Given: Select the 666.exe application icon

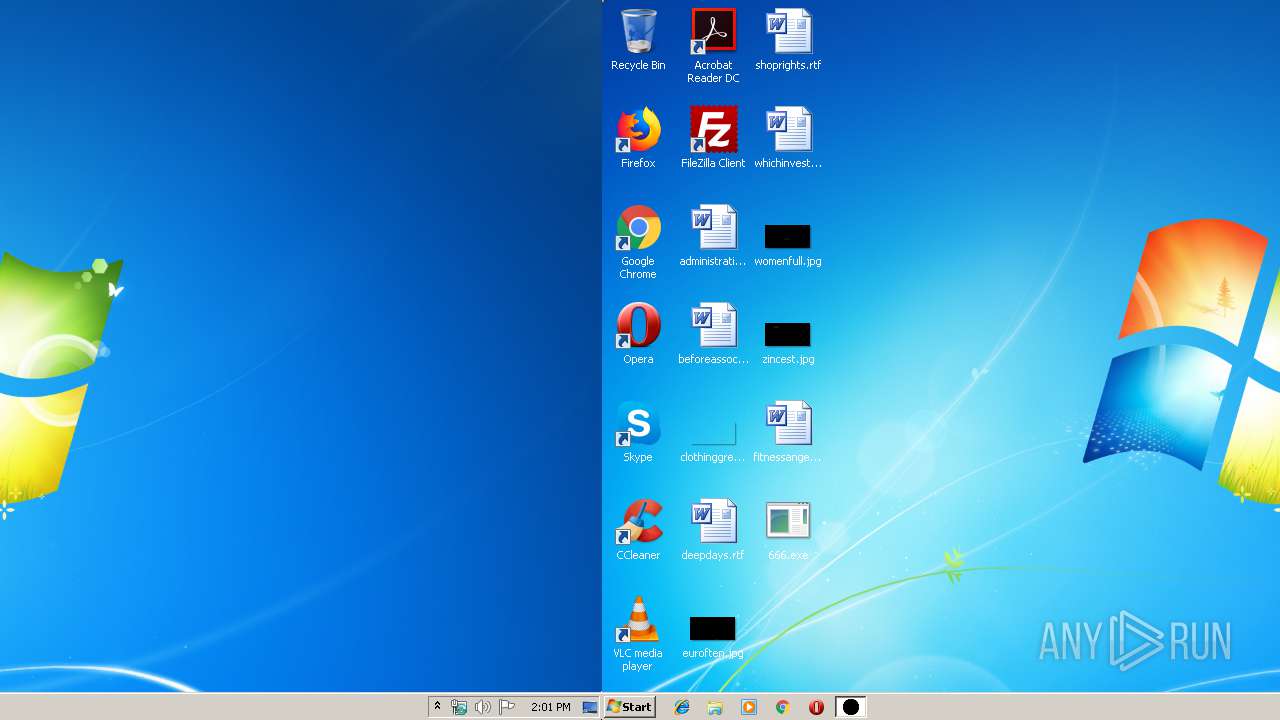Looking at the screenshot, I should pyautogui.click(x=788, y=530).
